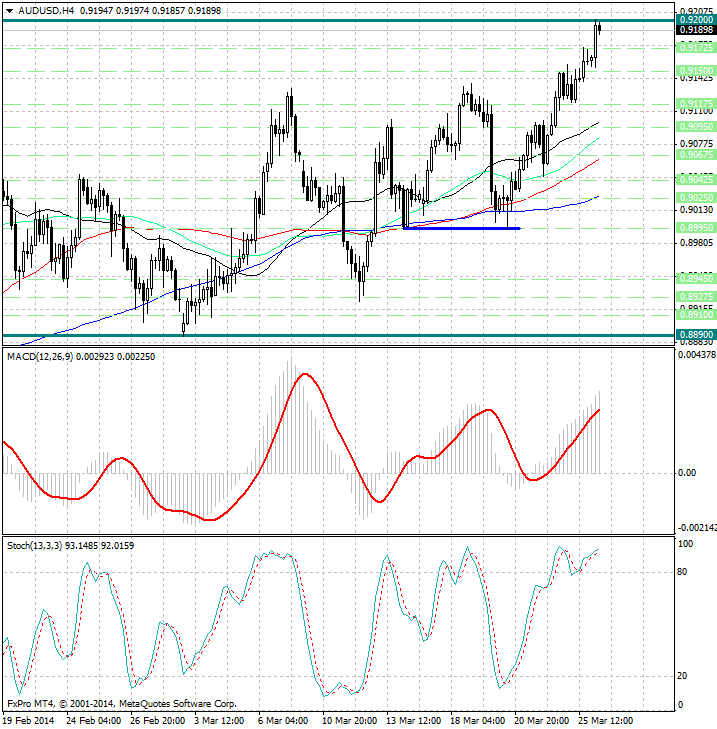The width and height of the screenshot is (717, 729).
Task: Click the 24 Feb 04:00 time label
Action: pyautogui.click(x=93, y=721)
